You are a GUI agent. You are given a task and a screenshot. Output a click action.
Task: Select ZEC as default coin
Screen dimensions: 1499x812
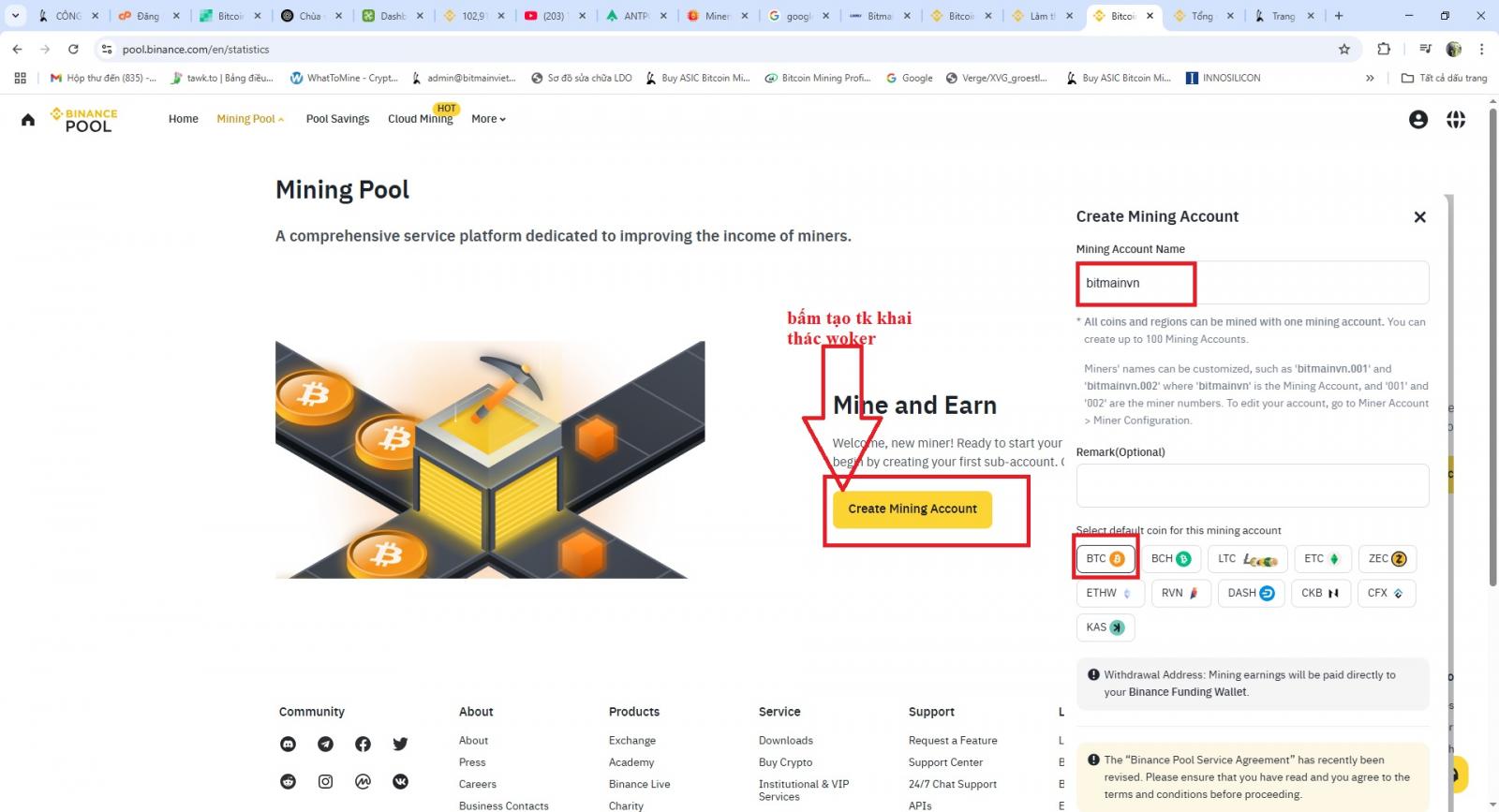(x=1388, y=559)
